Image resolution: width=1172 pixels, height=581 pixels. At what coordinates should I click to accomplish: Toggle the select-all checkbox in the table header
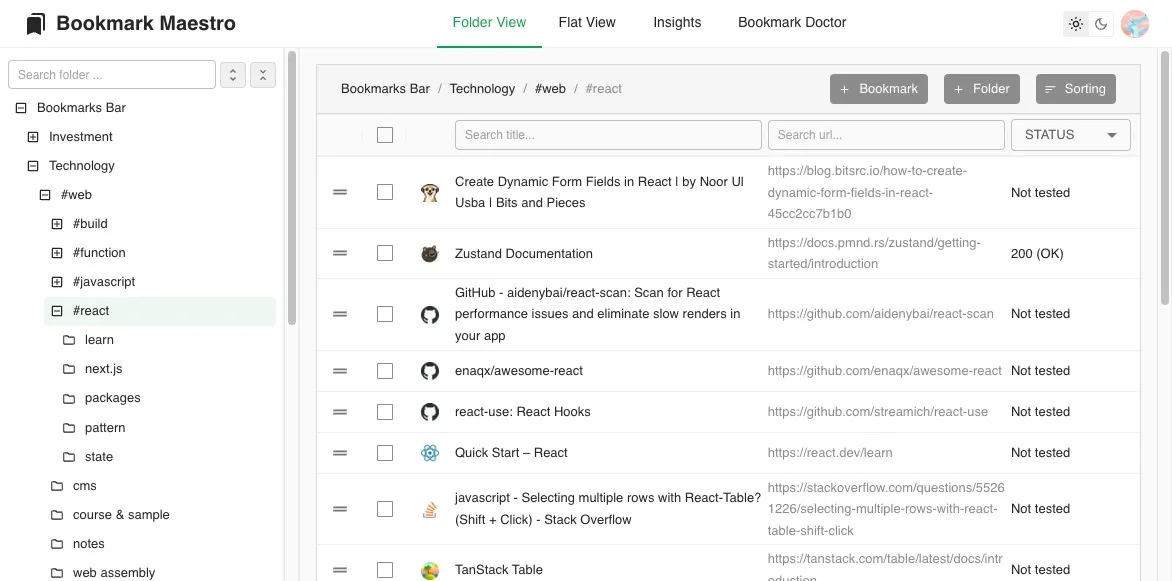[385, 134]
